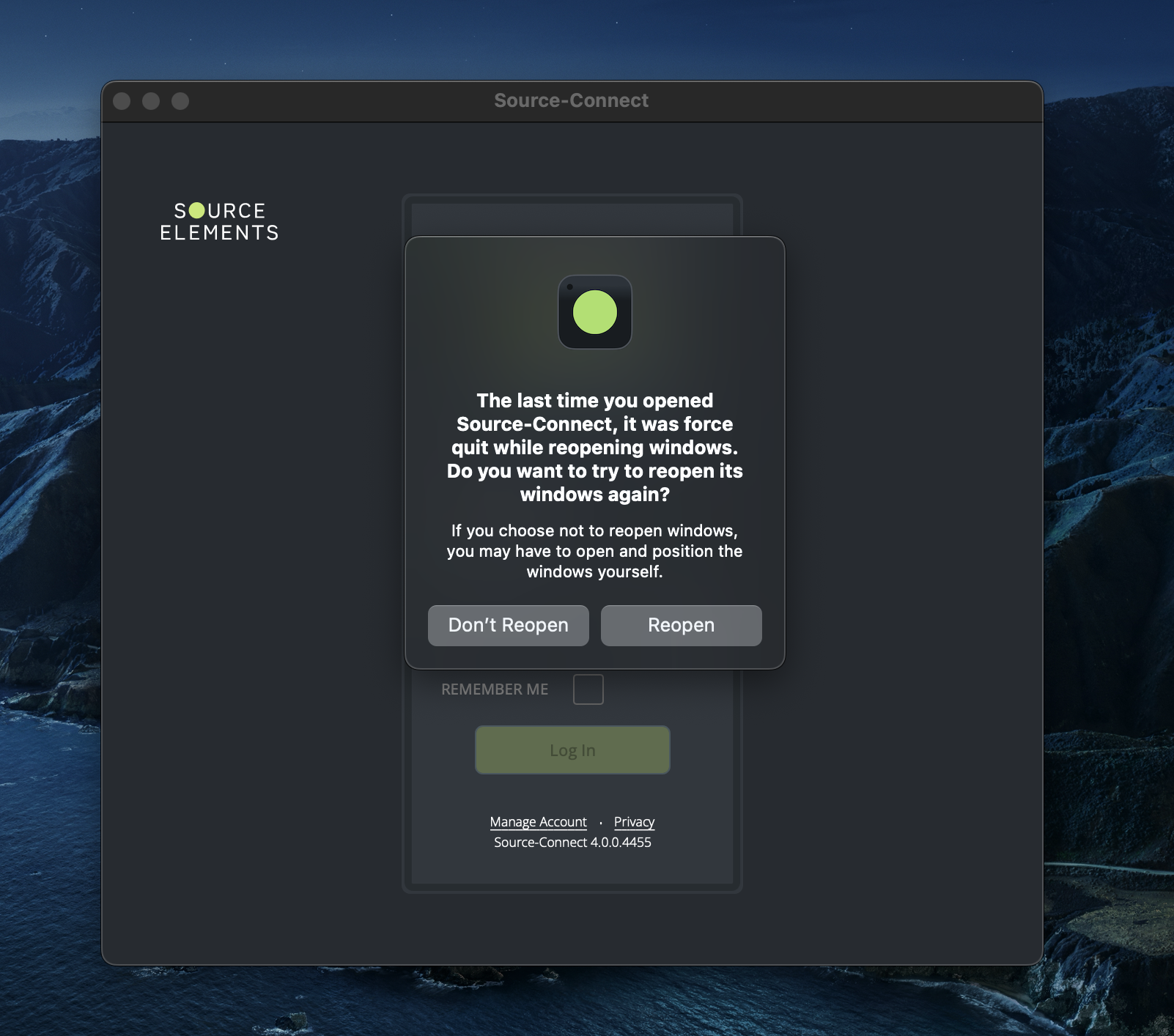Click the Source-Connect app icon in the dialog
The image size is (1174, 1036).
point(594,312)
